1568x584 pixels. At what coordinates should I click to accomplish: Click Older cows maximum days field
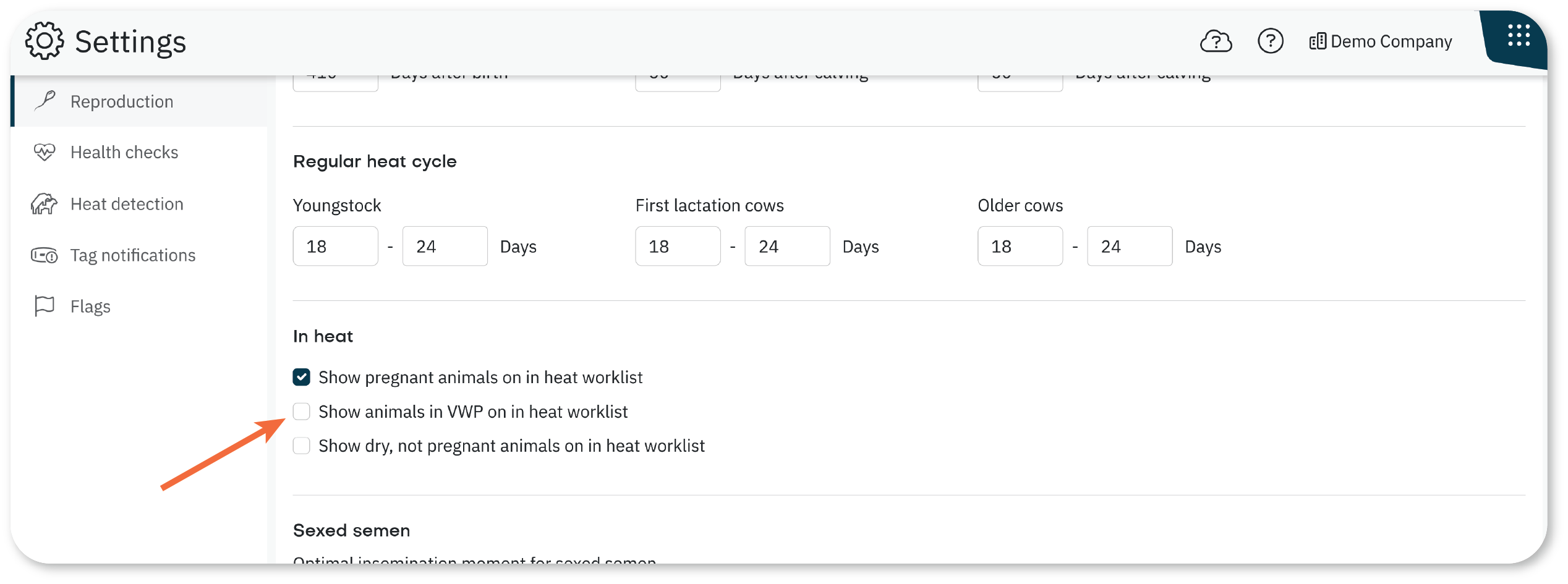coord(1129,247)
